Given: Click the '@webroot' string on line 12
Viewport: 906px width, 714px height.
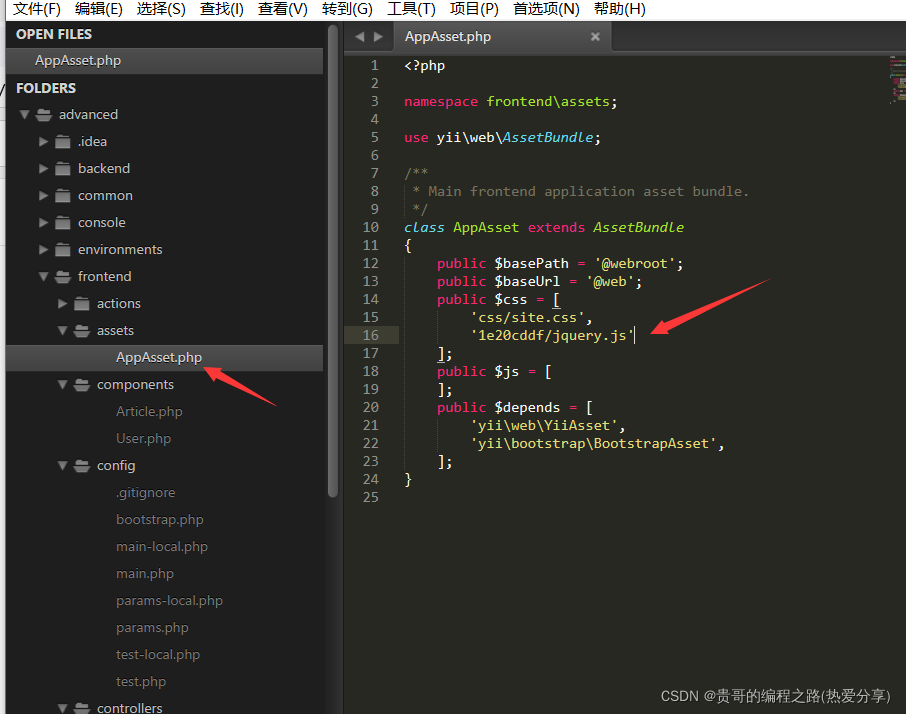Looking at the screenshot, I should point(634,264).
